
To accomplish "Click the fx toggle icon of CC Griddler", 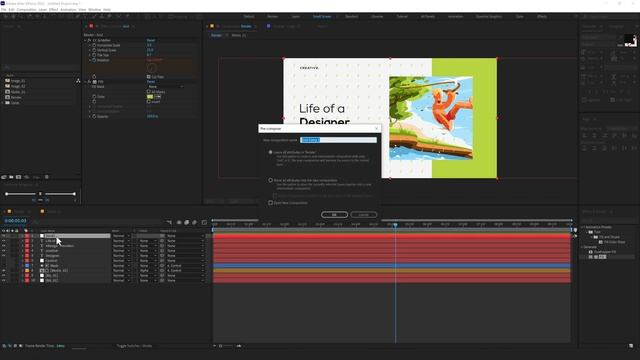I will [x=89, y=40].
